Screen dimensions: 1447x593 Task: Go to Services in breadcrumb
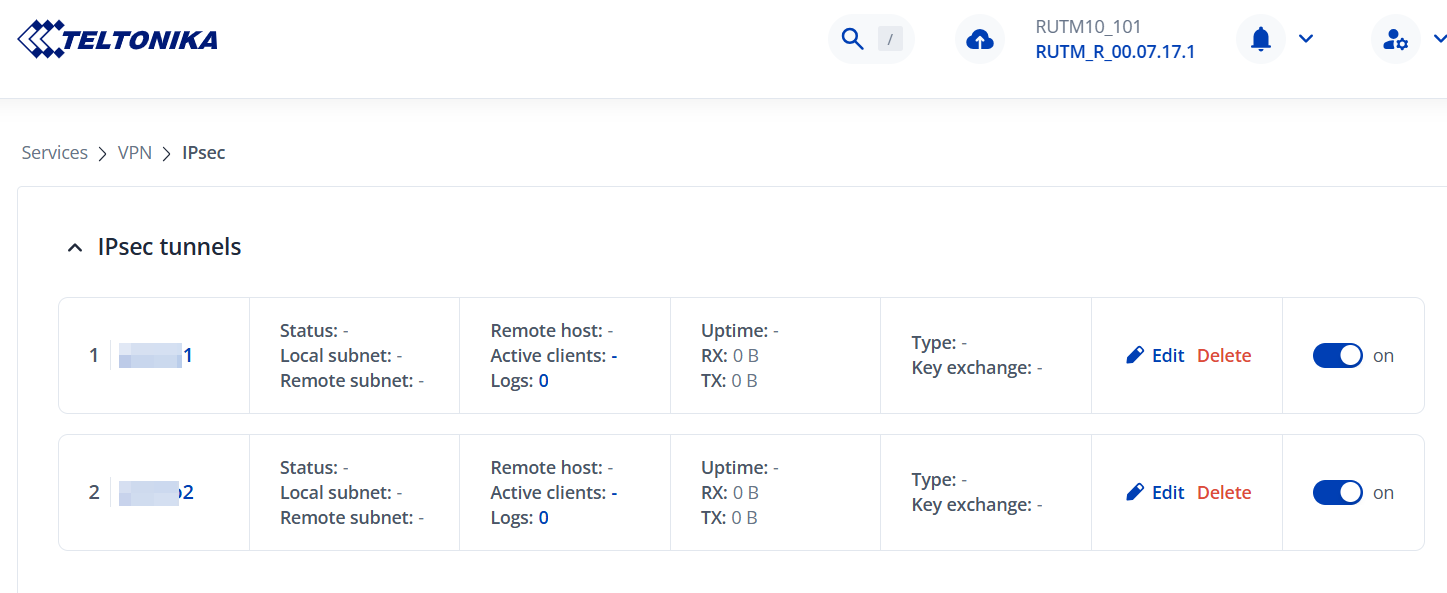click(x=55, y=153)
